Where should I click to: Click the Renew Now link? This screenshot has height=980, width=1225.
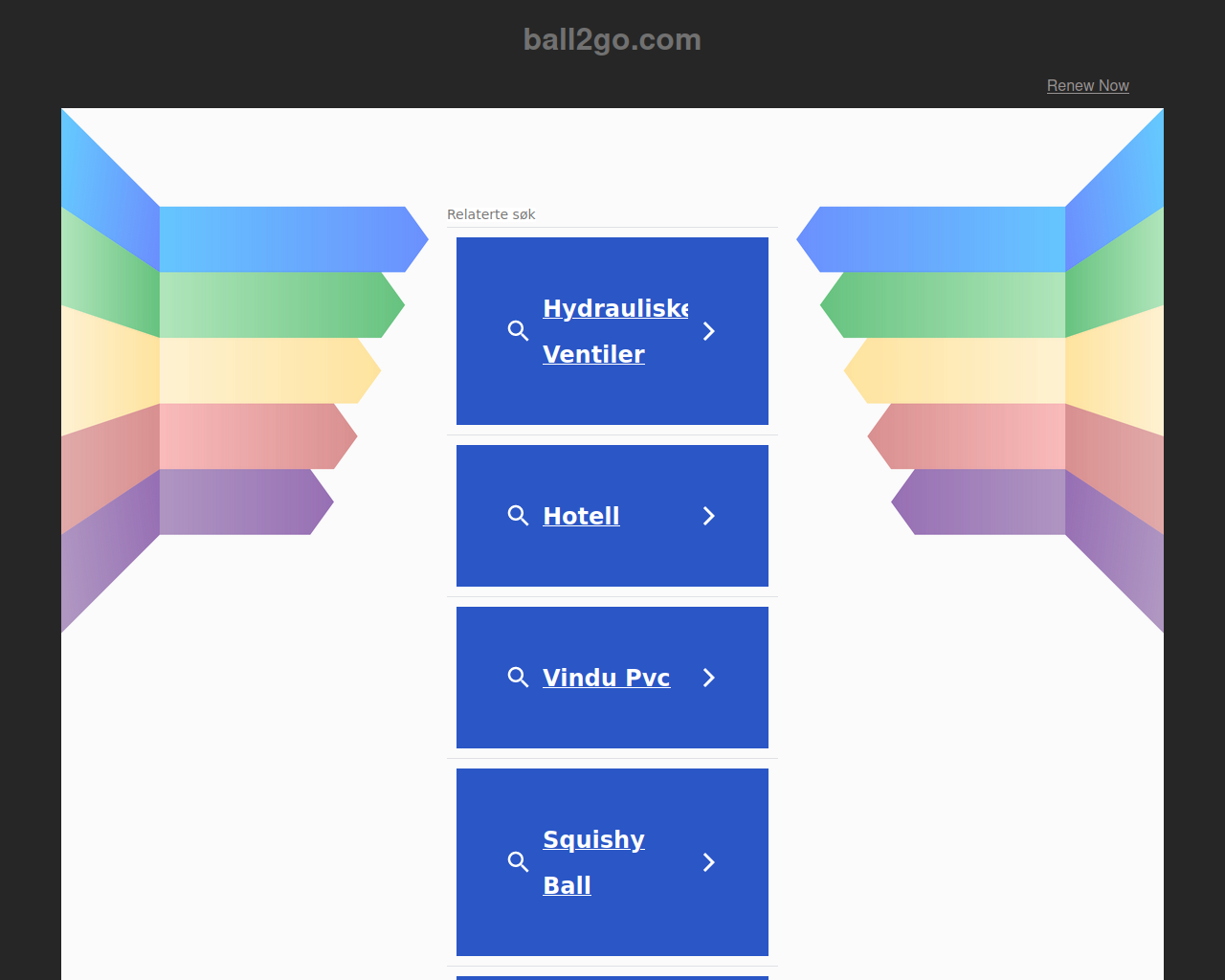(1088, 85)
